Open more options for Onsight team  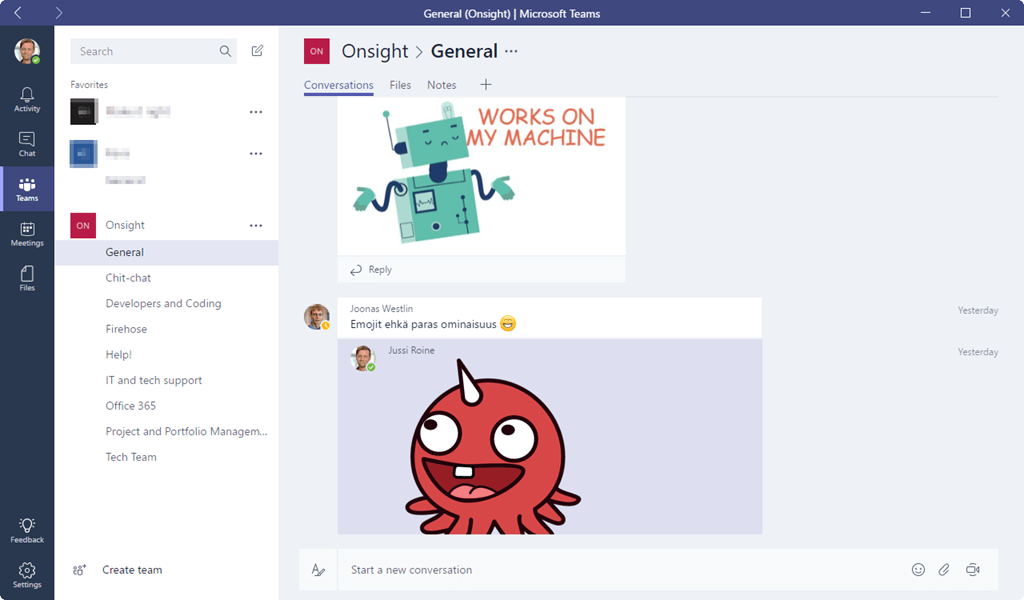click(256, 225)
